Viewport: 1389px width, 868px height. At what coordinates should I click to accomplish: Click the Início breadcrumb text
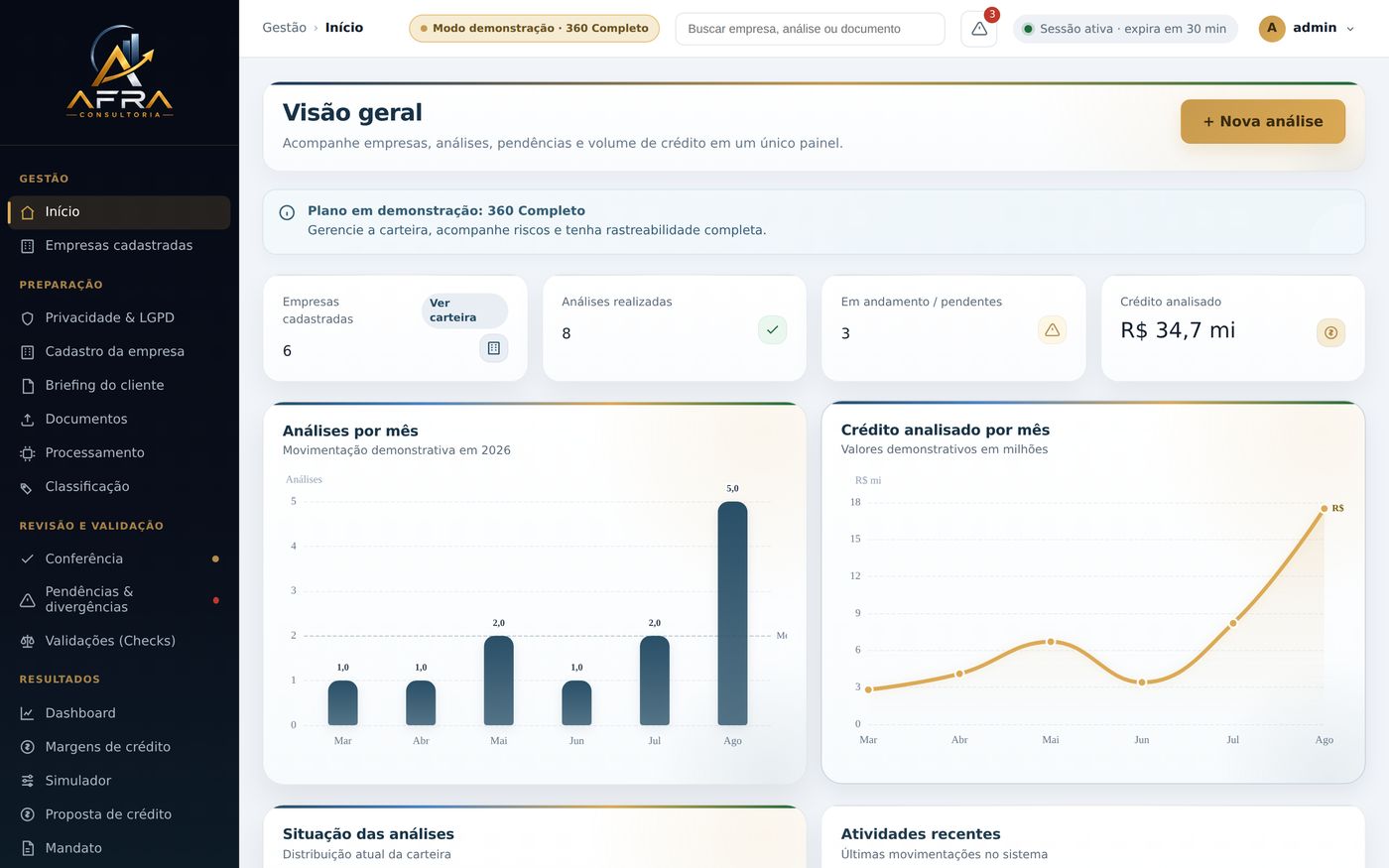pos(344,28)
